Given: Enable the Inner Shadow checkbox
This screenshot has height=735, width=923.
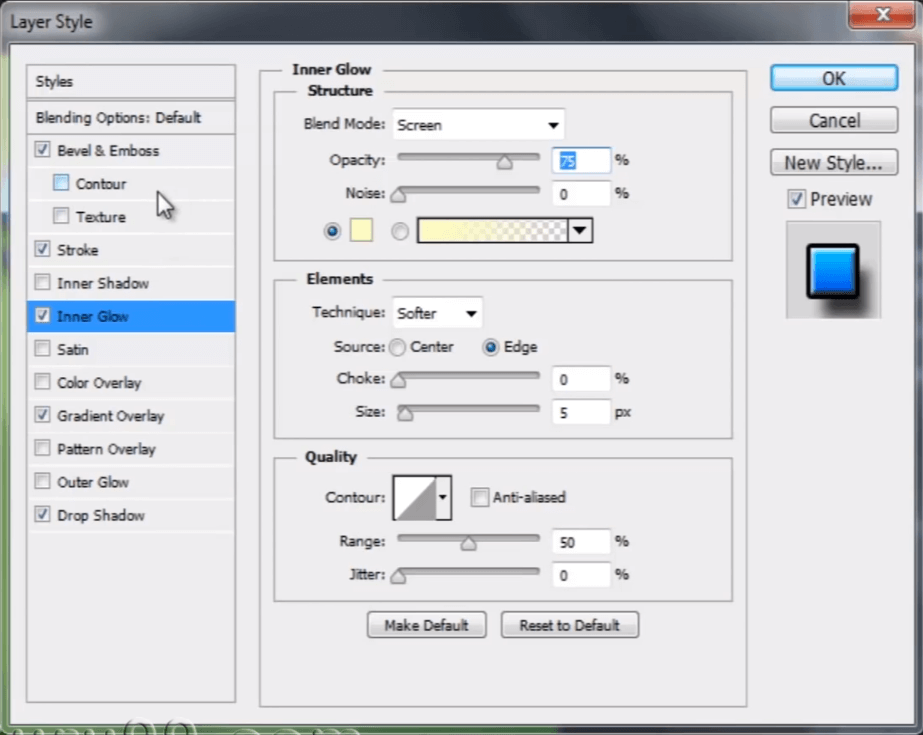Looking at the screenshot, I should point(43,283).
